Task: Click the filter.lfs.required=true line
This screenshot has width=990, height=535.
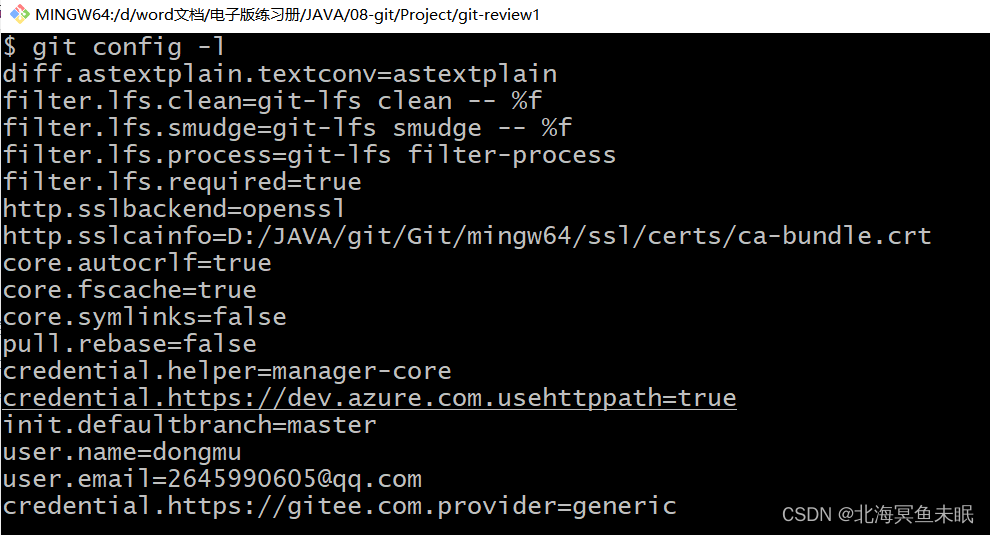Action: pyautogui.click(x=182, y=183)
